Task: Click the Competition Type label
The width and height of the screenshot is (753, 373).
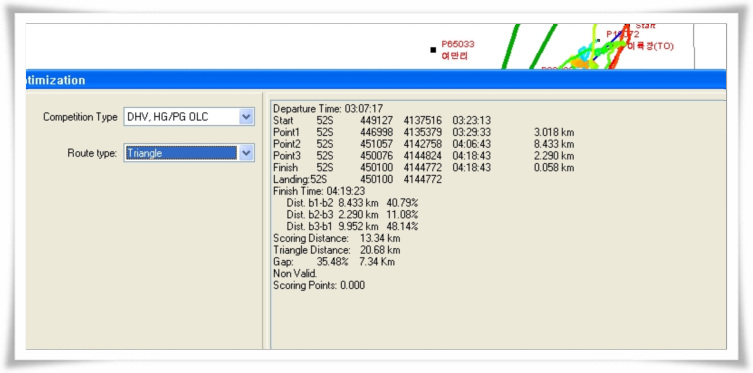Action: pos(80,117)
